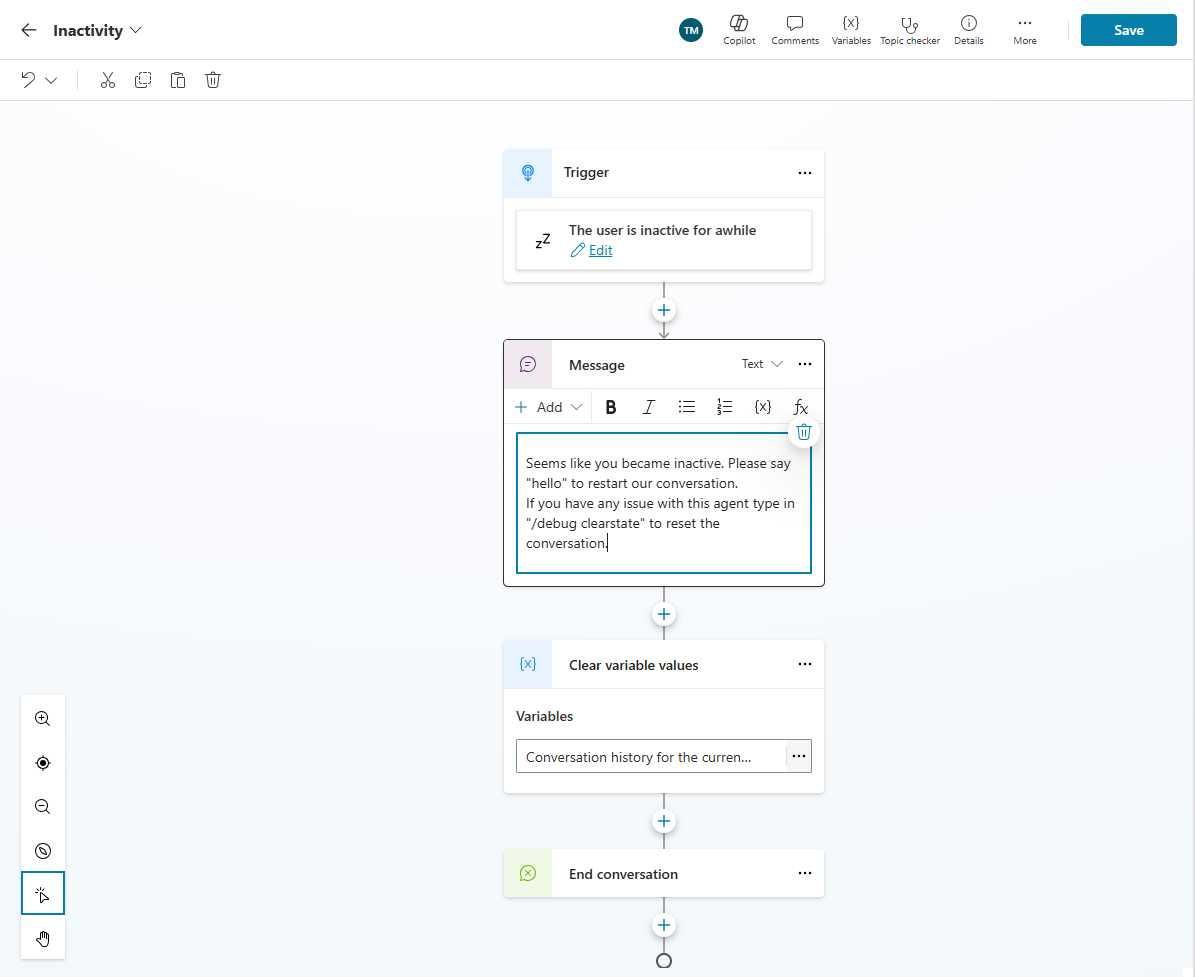The width and height of the screenshot is (1195, 977).
Task: Open Copilot assistance panel
Action: pos(739,29)
